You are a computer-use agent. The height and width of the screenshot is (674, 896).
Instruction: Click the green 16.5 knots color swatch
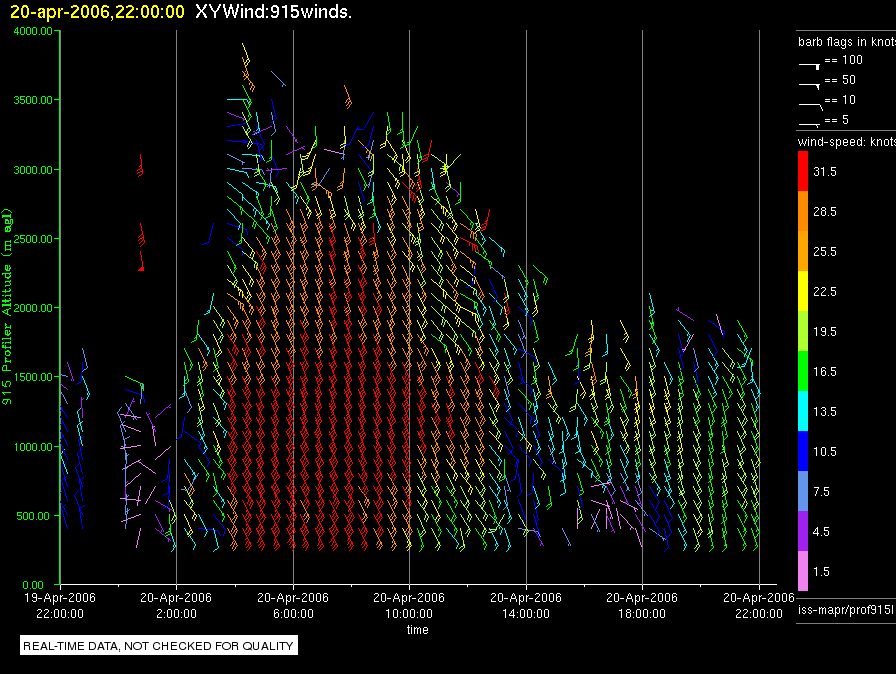(804, 371)
